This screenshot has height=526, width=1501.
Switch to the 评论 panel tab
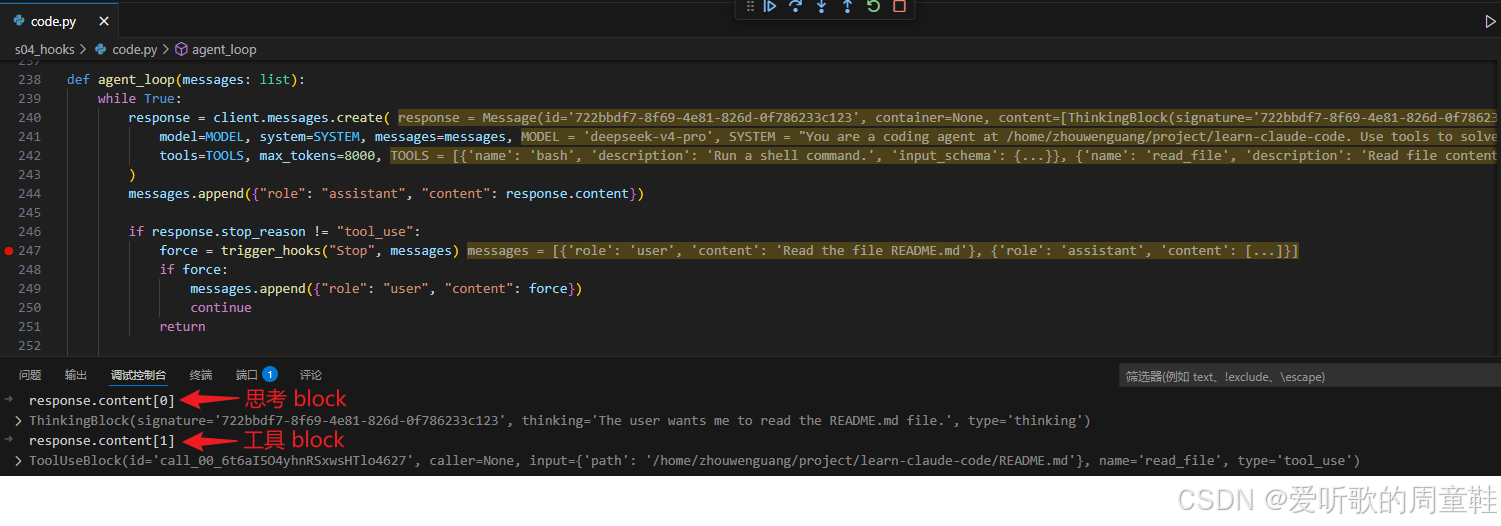(311, 375)
